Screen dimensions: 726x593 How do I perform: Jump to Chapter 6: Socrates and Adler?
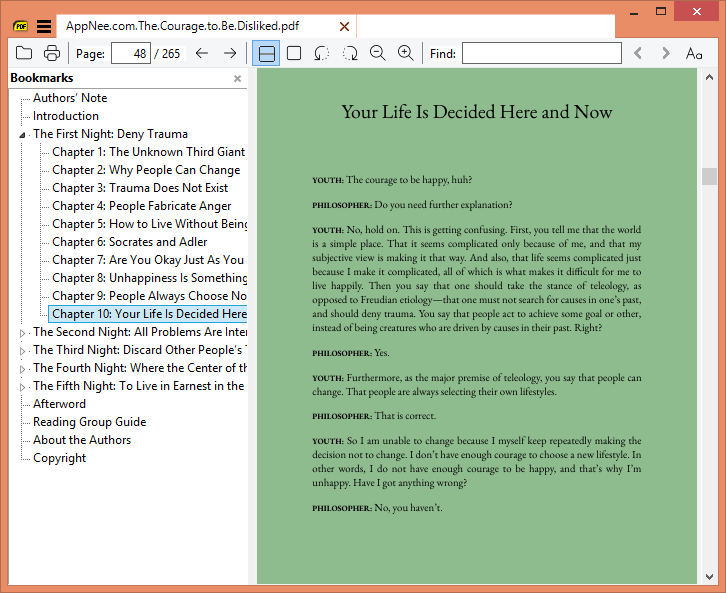pyautogui.click(x=129, y=242)
